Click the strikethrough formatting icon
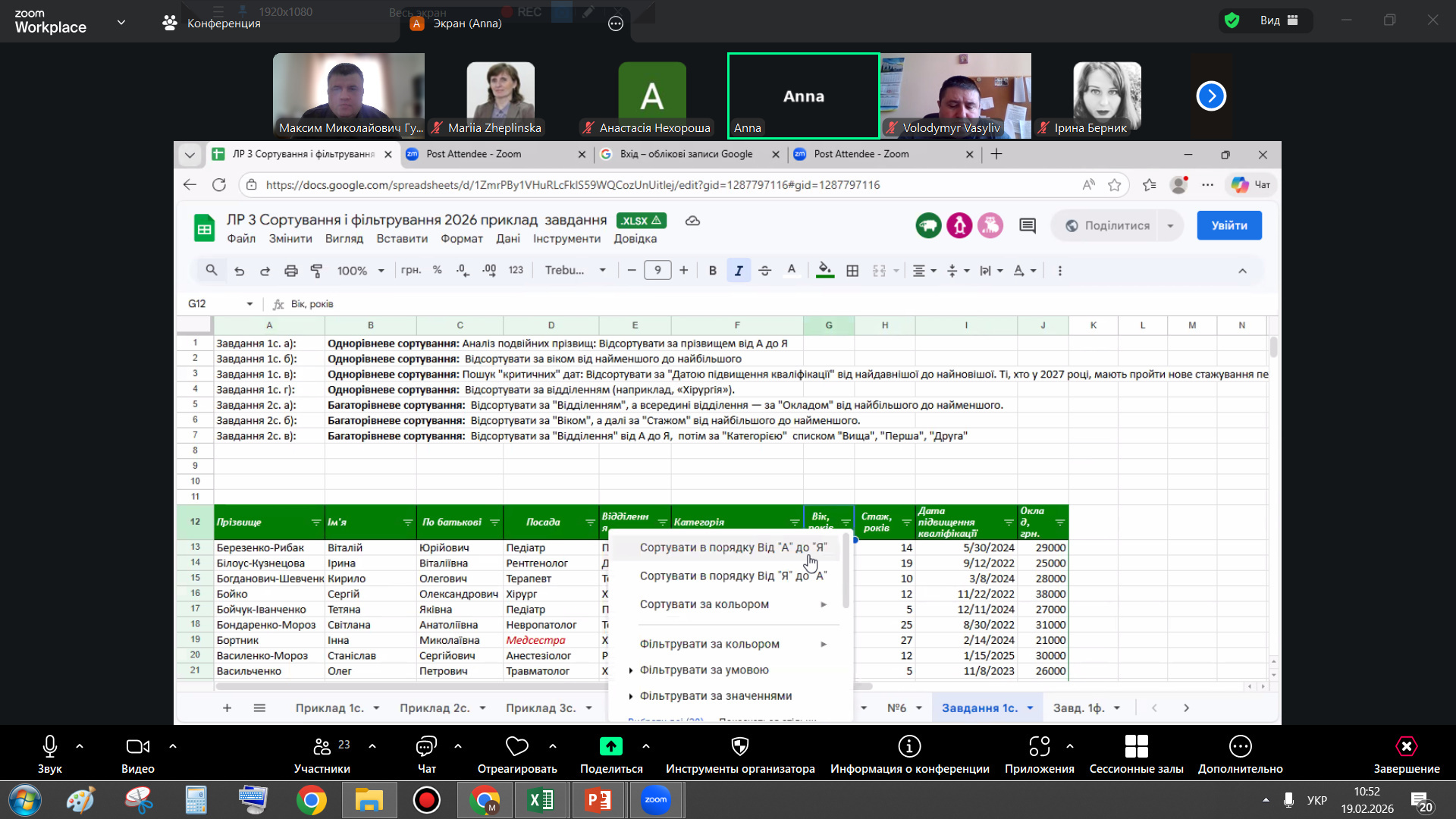The width and height of the screenshot is (1456, 819). [764, 271]
